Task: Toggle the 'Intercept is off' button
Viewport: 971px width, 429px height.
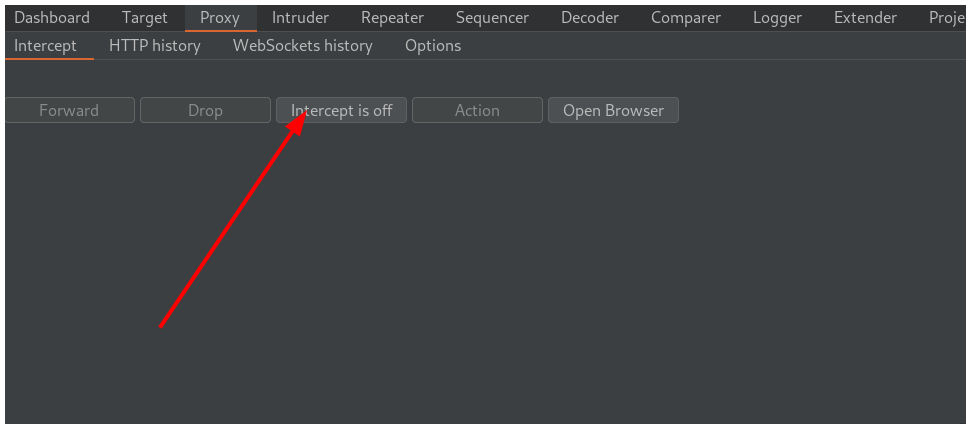Action: click(341, 110)
